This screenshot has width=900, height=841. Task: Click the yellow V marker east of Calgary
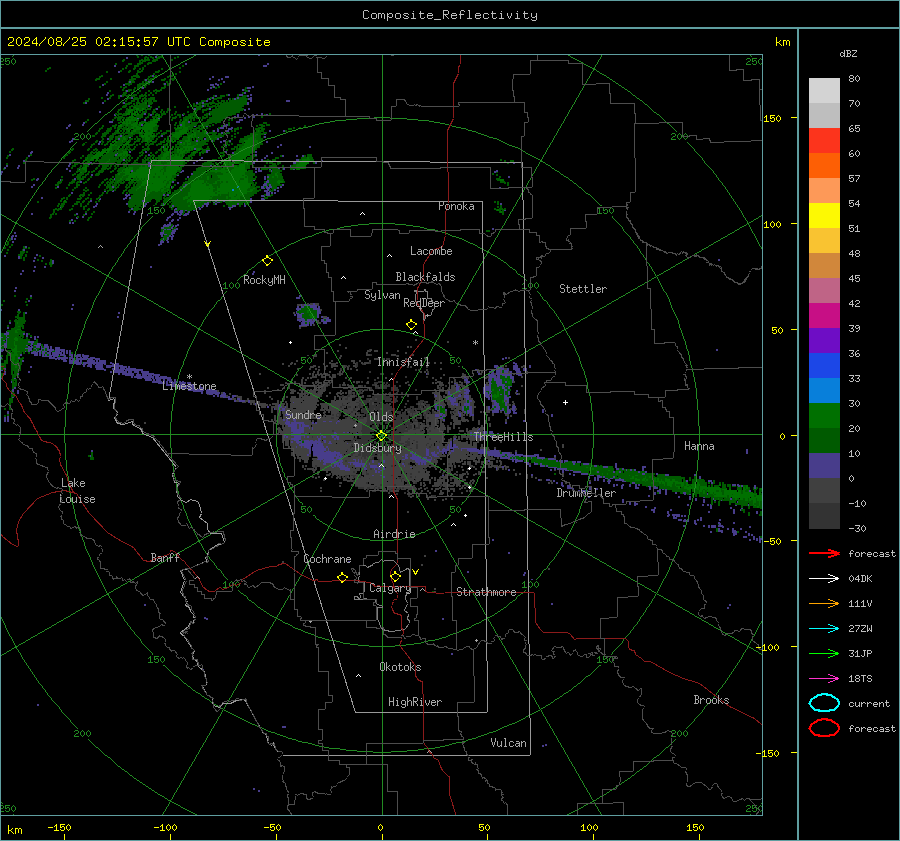click(x=415, y=572)
